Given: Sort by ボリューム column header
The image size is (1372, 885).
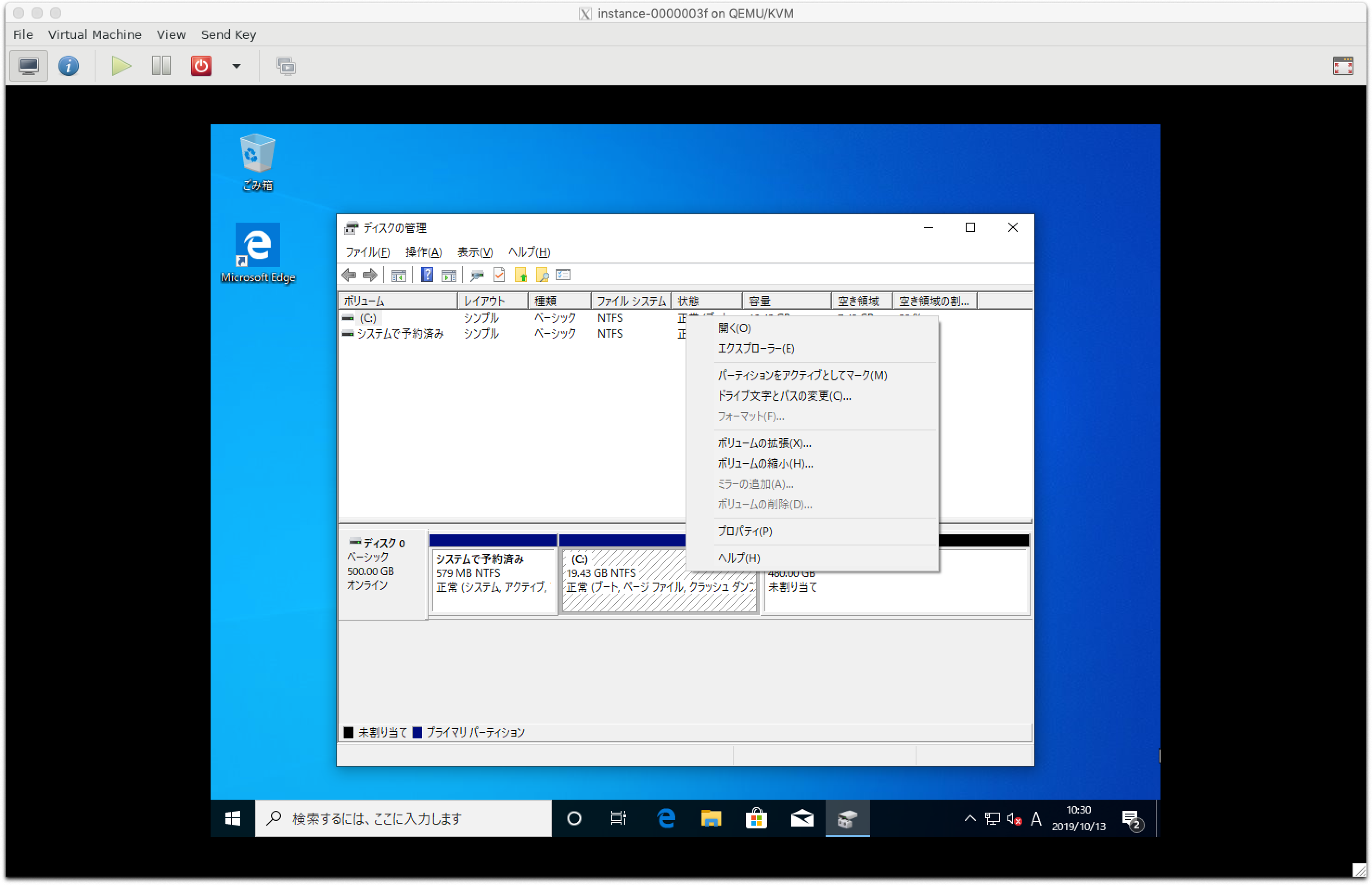Looking at the screenshot, I should 398,301.
